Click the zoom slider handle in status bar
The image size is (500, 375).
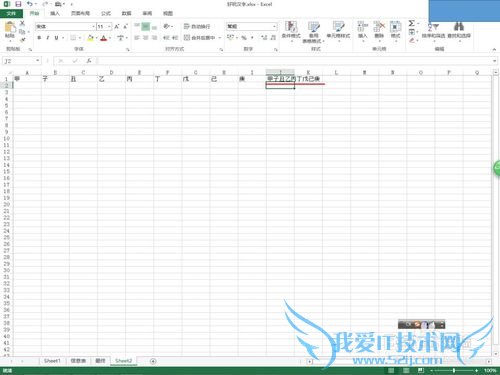click(x=454, y=370)
